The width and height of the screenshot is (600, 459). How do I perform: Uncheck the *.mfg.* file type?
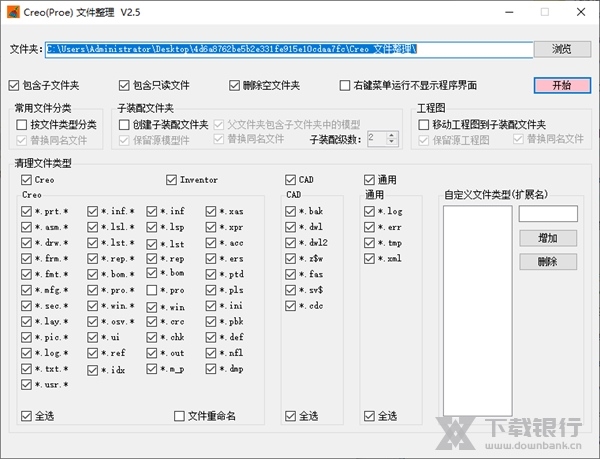(26, 290)
